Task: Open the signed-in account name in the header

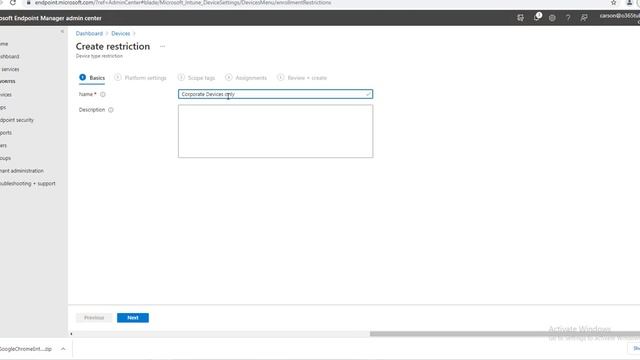Action: [x=620, y=16]
